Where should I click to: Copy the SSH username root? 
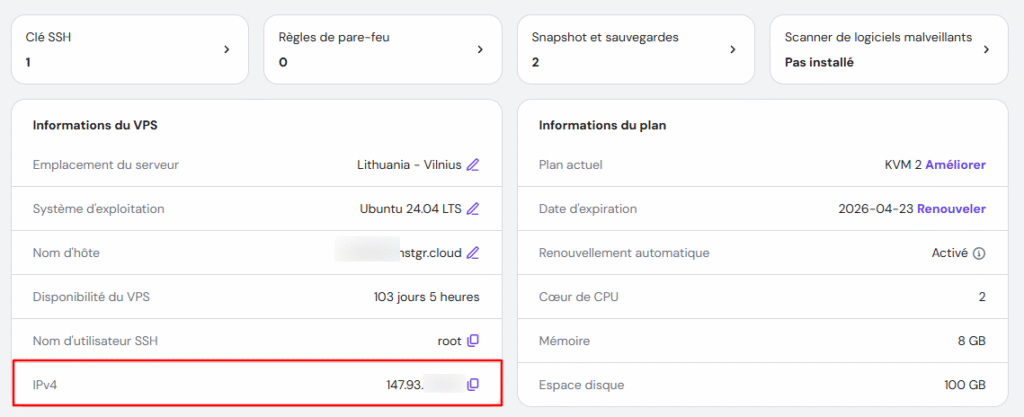click(473, 341)
